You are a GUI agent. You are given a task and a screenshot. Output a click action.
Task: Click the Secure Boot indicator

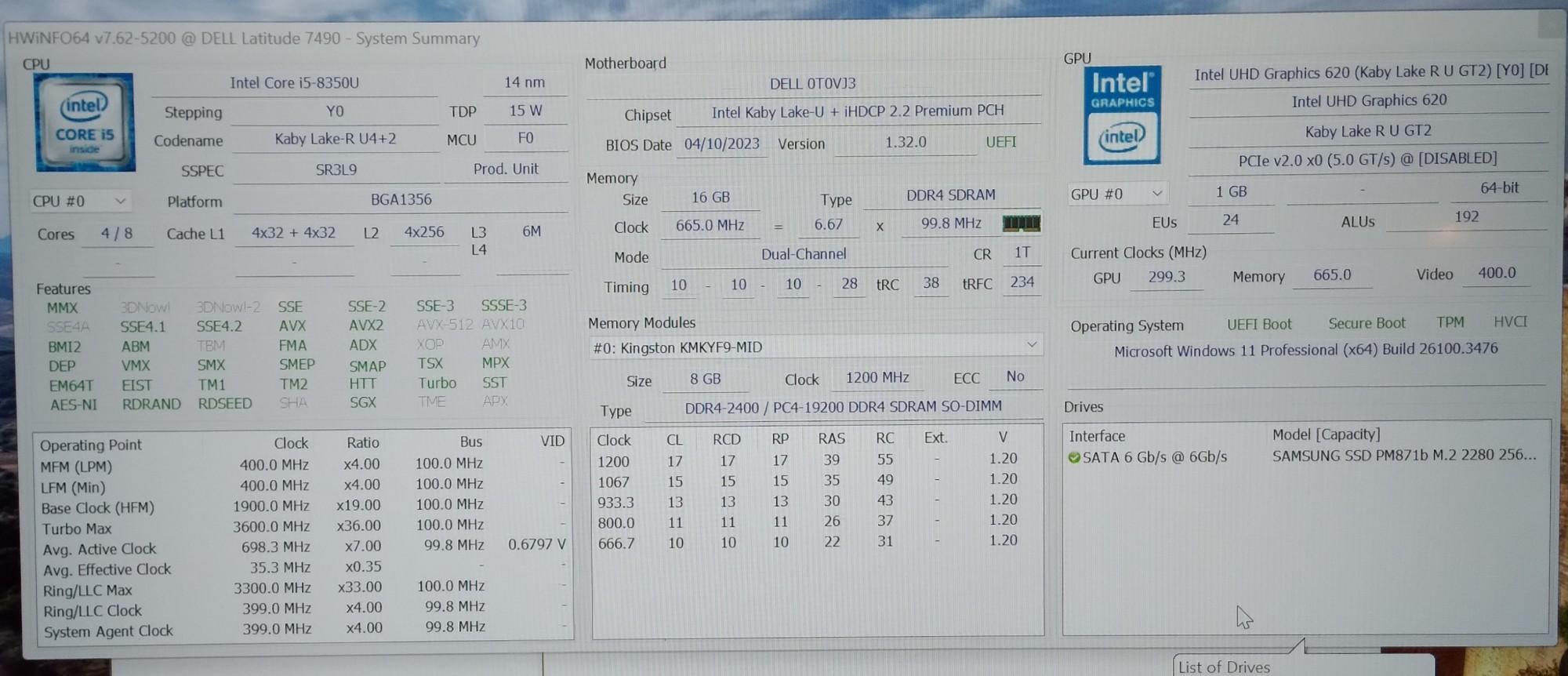click(x=1367, y=323)
